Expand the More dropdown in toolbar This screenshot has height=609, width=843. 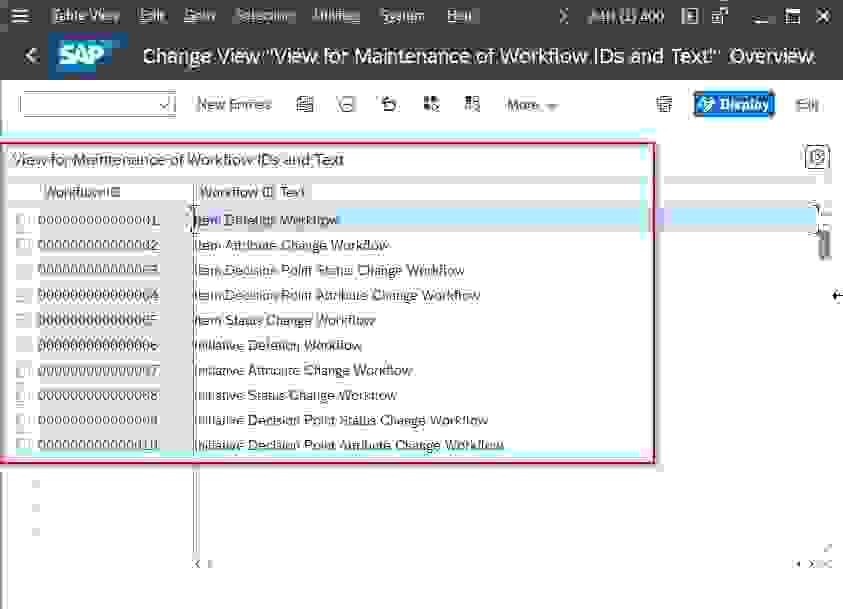532,105
